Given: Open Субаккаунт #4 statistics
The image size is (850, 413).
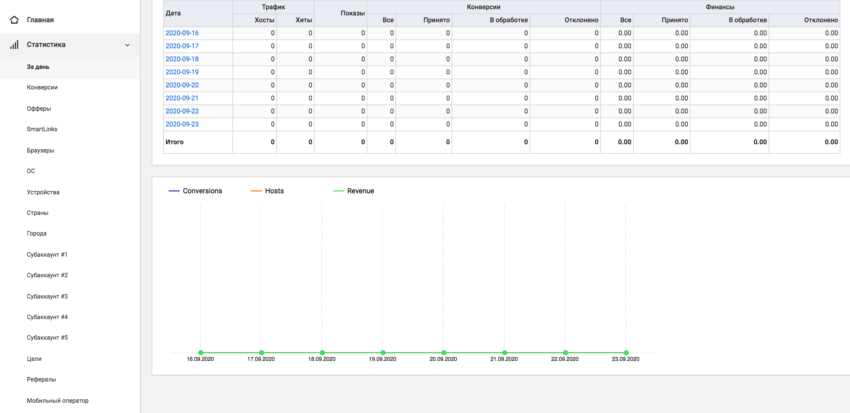Looking at the screenshot, I should click(47, 317).
